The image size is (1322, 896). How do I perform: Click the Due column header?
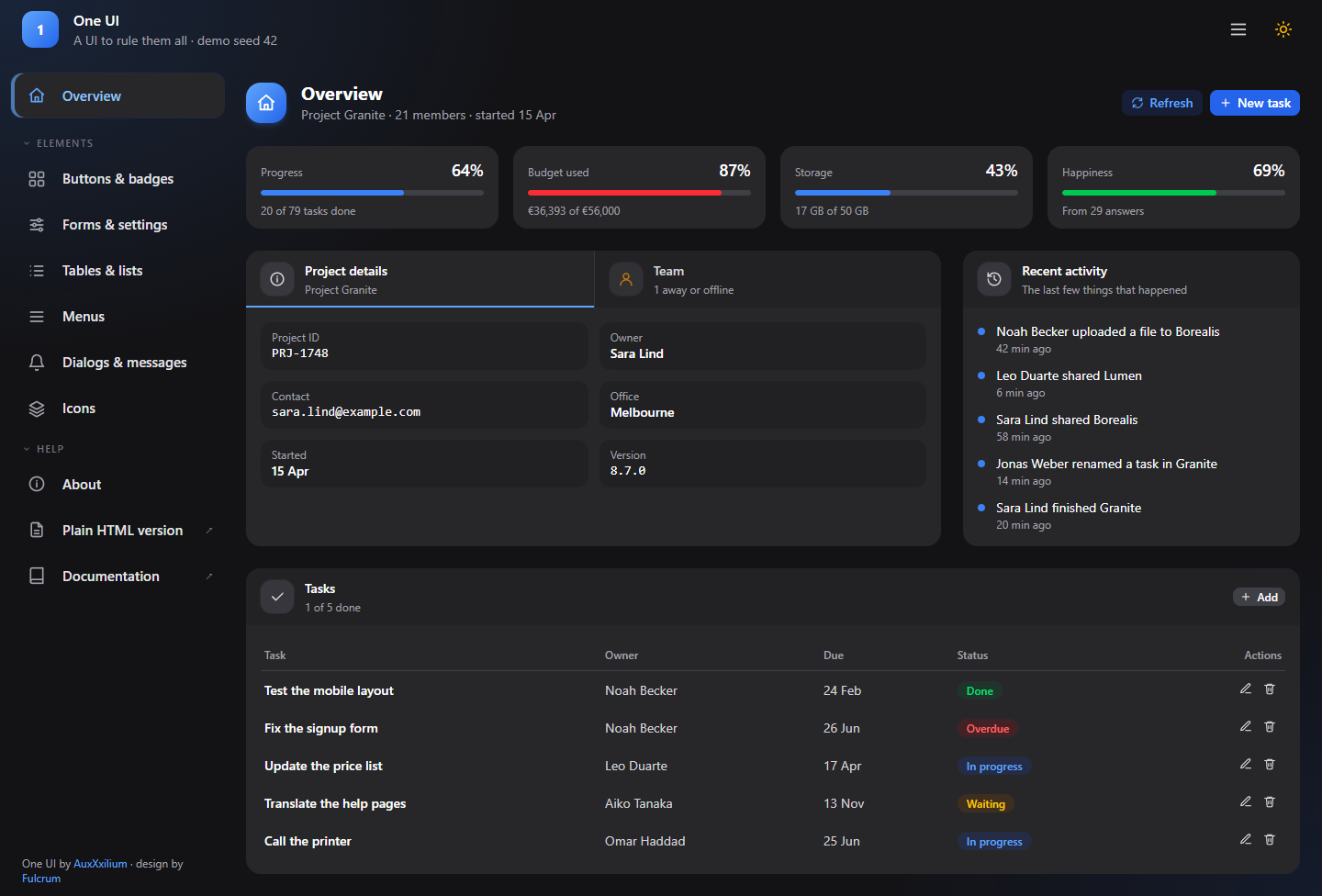pos(834,655)
